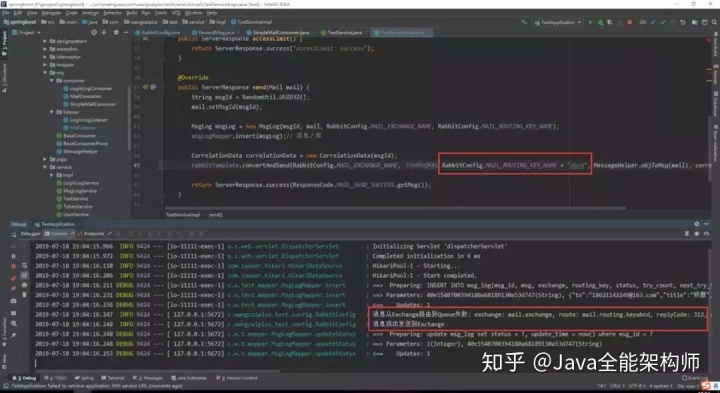Open the Refactor menu
Image resolution: width=720 pixels, height=393 pixels.
coord(112,13)
